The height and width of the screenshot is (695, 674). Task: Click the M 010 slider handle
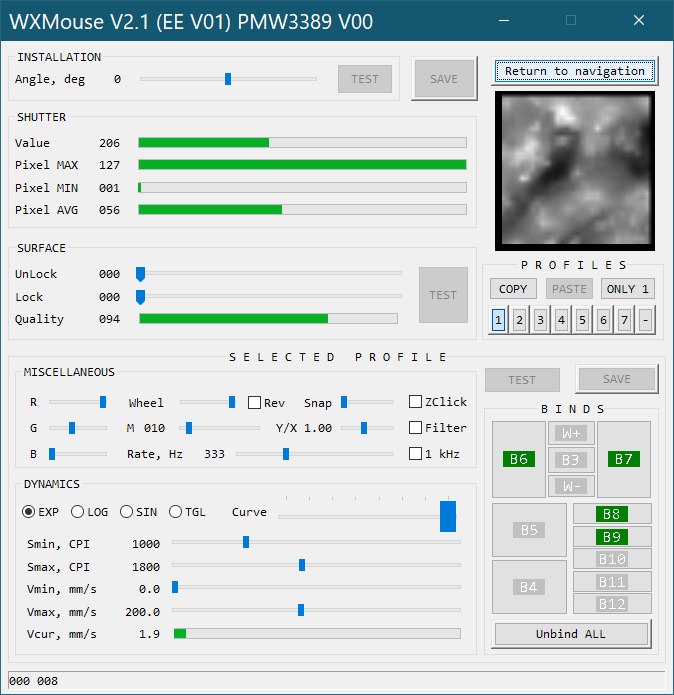click(189, 428)
